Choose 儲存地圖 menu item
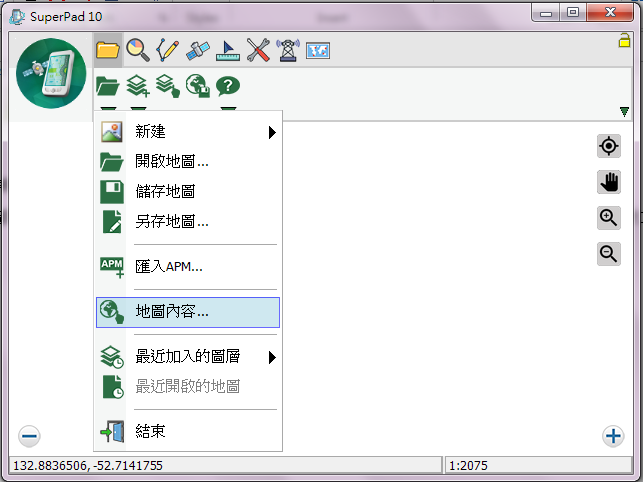The width and height of the screenshot is (643, 482). pyautogui.click(x=188, y=192)
